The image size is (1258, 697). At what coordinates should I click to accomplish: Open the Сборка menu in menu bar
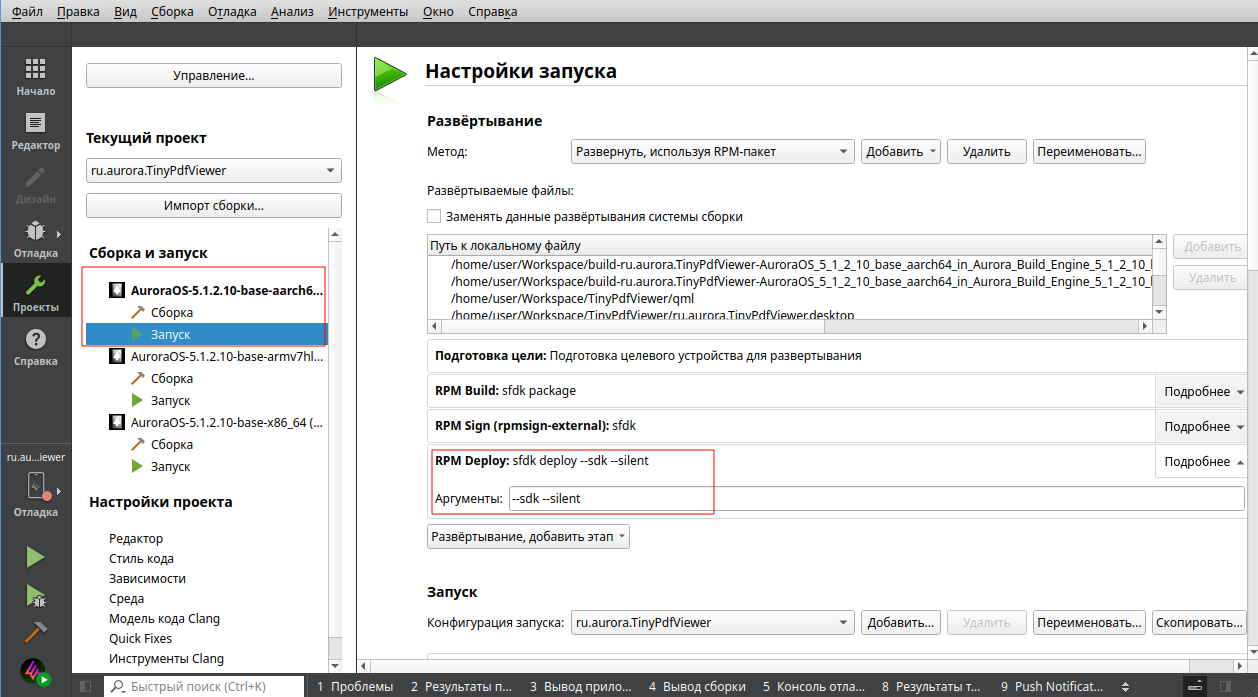pos(173,12)
